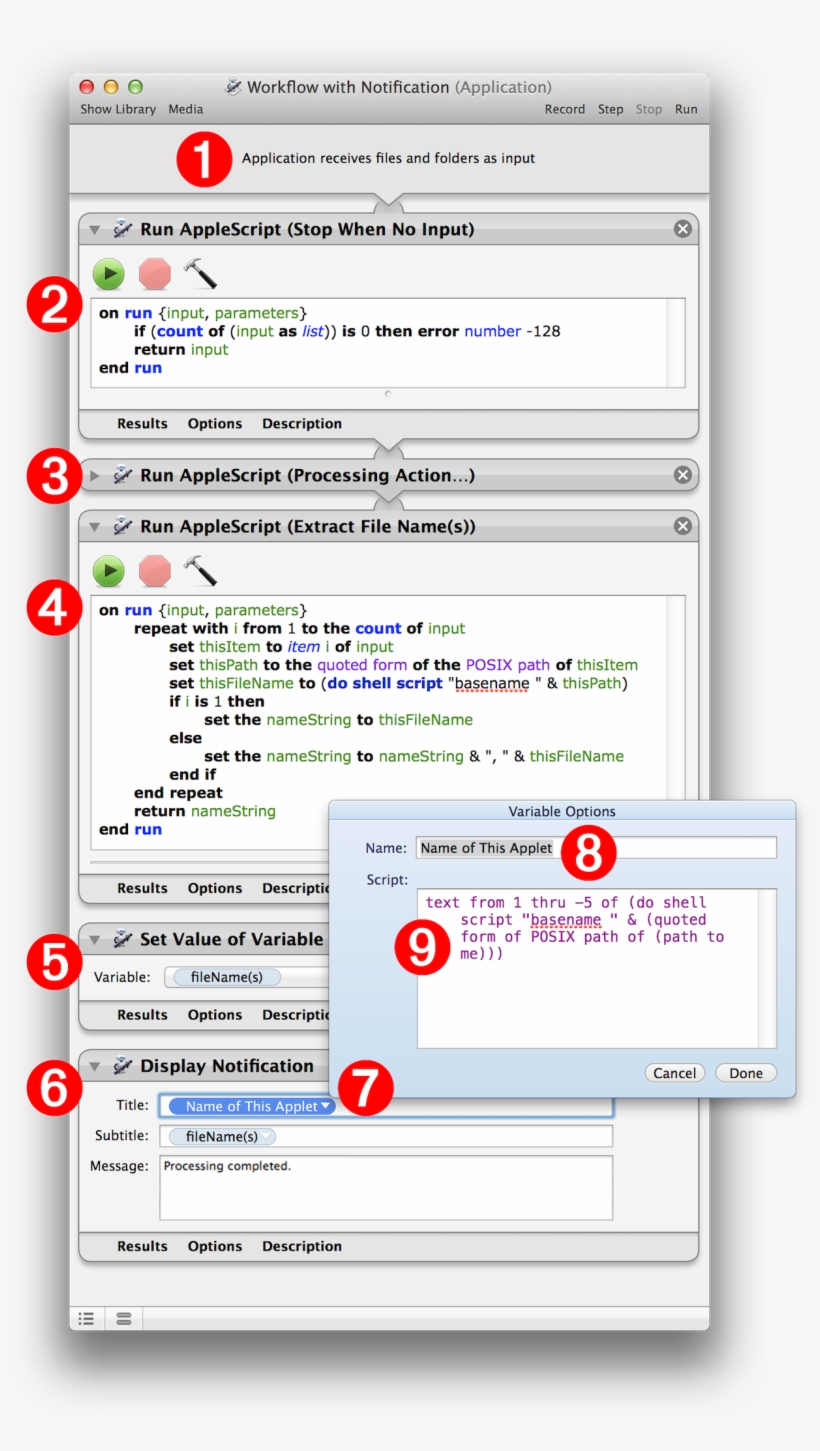Open the fileName(s) variable popup in Set Value
The height and width of the screenshot is (1451, 820).
[226, 977]
